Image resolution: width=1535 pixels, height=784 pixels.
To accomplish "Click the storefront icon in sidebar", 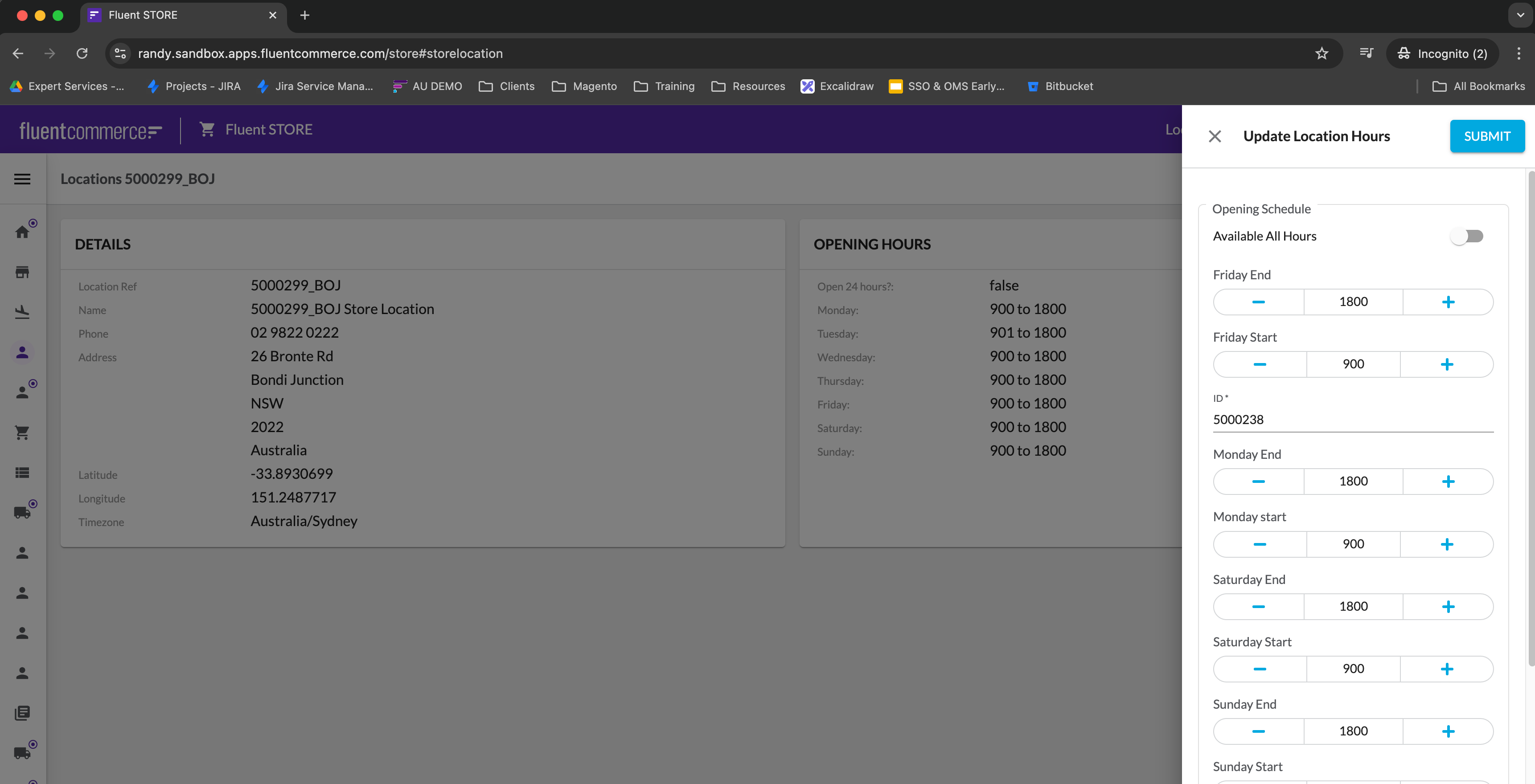I will tap(22, 272).
